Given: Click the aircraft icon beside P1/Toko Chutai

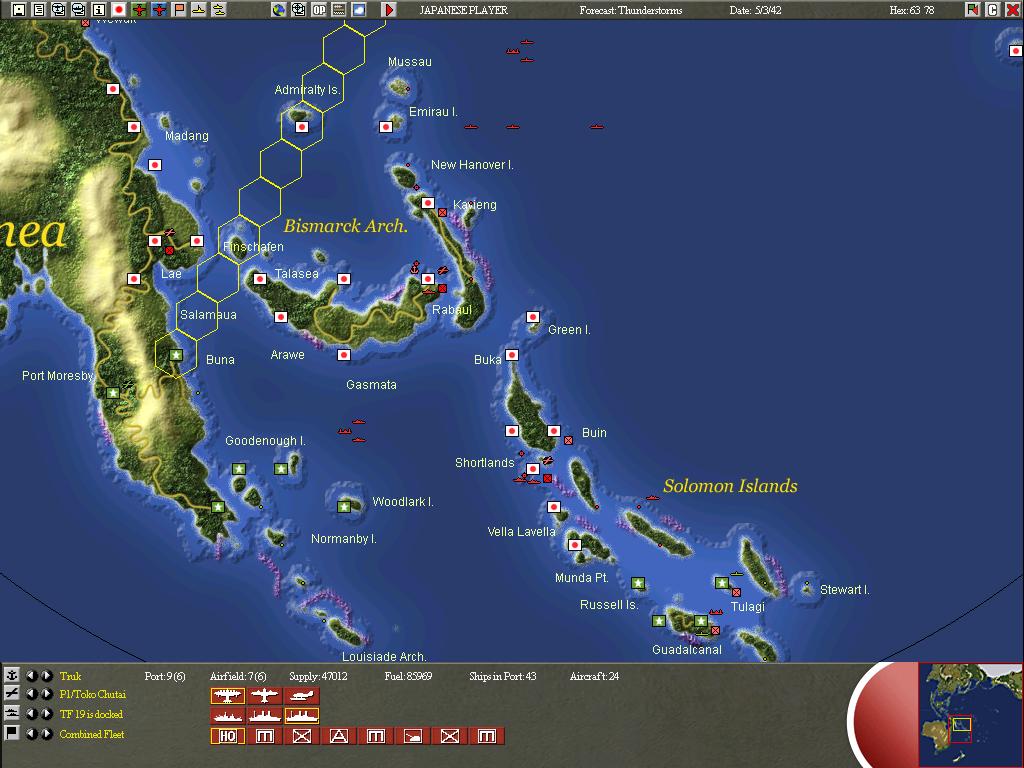Looking at the screenshot, I should (x=12, y=695).
